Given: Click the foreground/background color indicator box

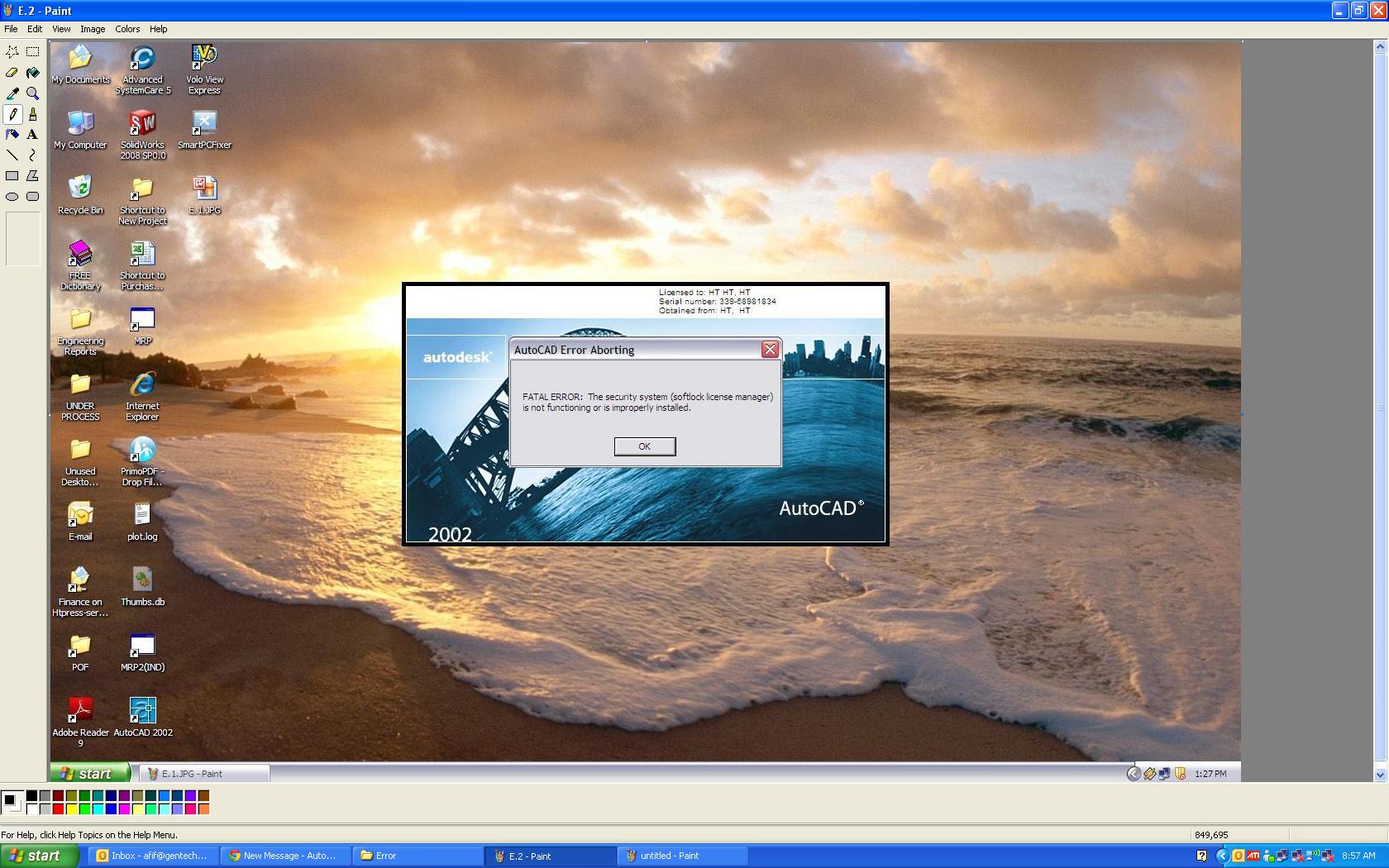Looking at the screenshot, I should click(12, 802).
